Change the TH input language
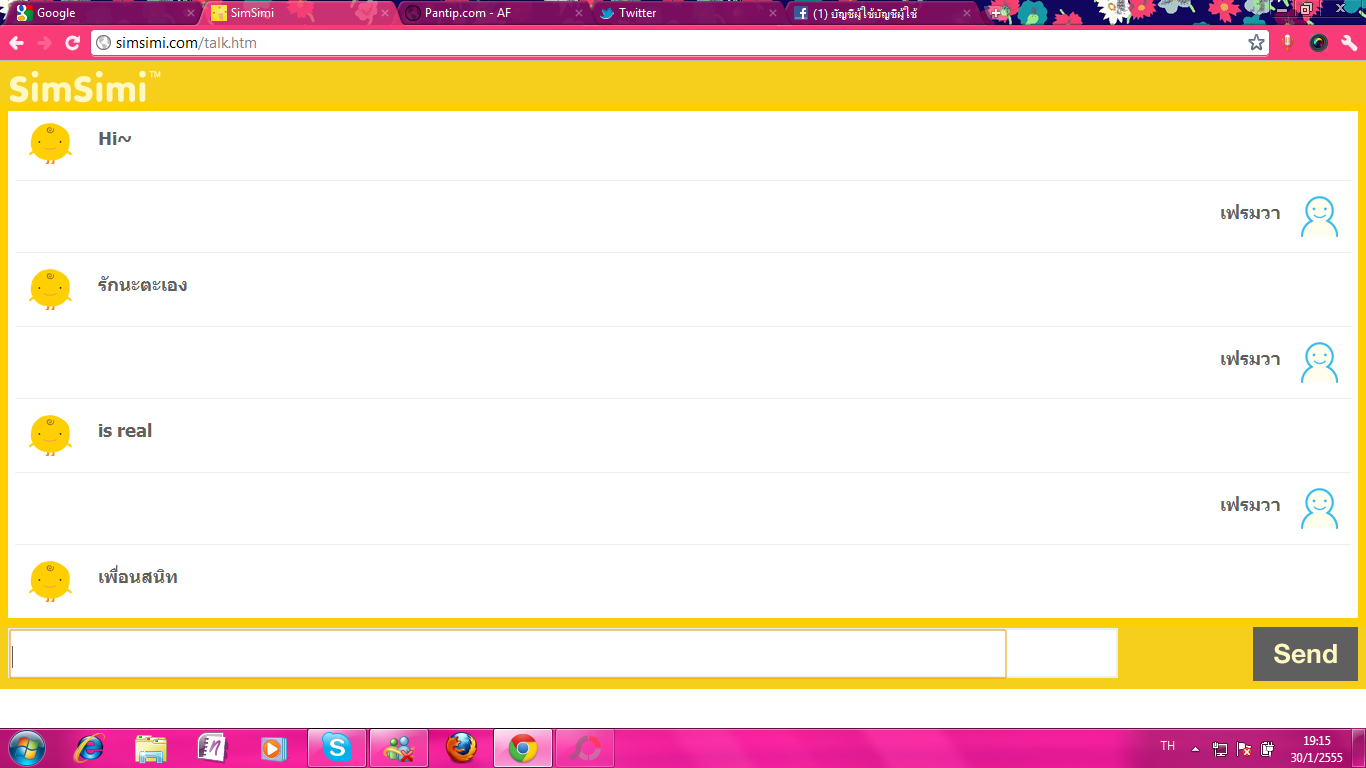Screen dimensions: 1366x768 [x=1167, y=746]
